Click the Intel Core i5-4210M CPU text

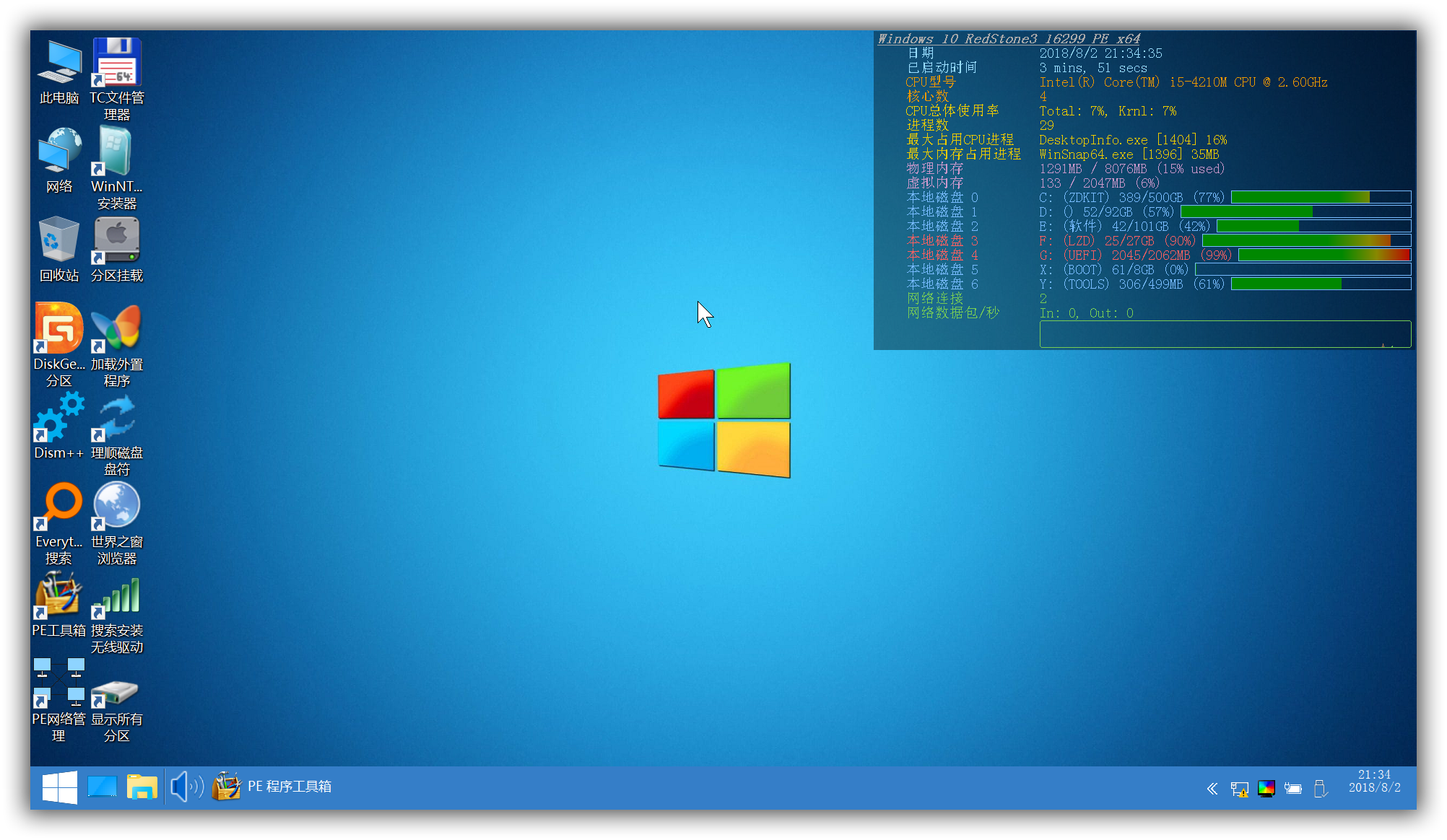1183,82
